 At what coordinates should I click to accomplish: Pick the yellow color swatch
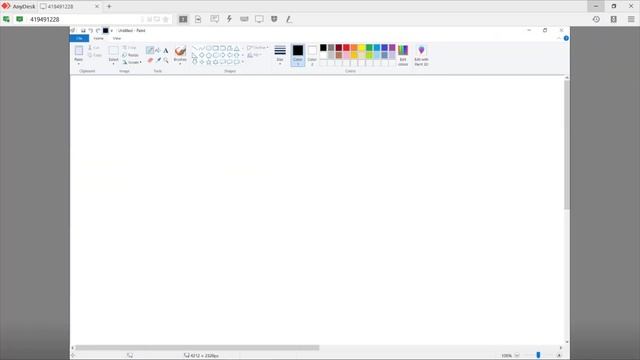click(x=361, y=48)
